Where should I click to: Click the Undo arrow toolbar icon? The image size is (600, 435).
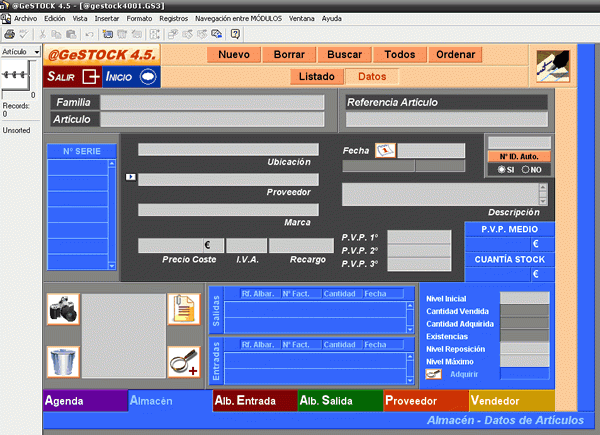click(x=90, y=34)
